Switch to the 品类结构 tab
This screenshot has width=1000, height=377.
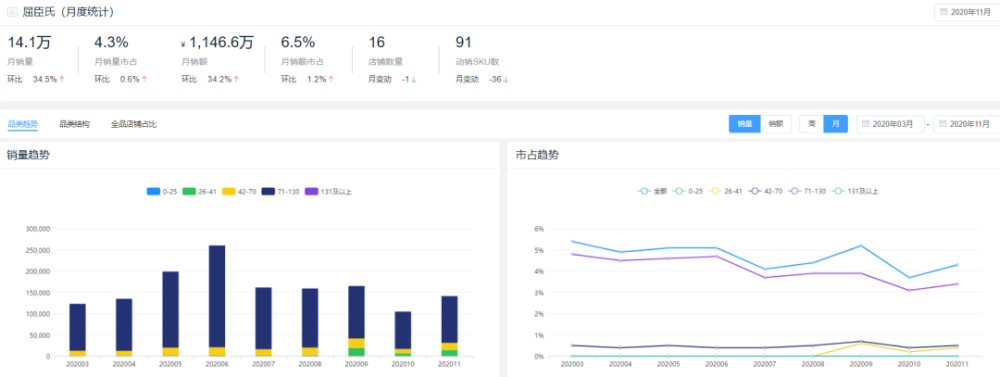click(75, 124)
